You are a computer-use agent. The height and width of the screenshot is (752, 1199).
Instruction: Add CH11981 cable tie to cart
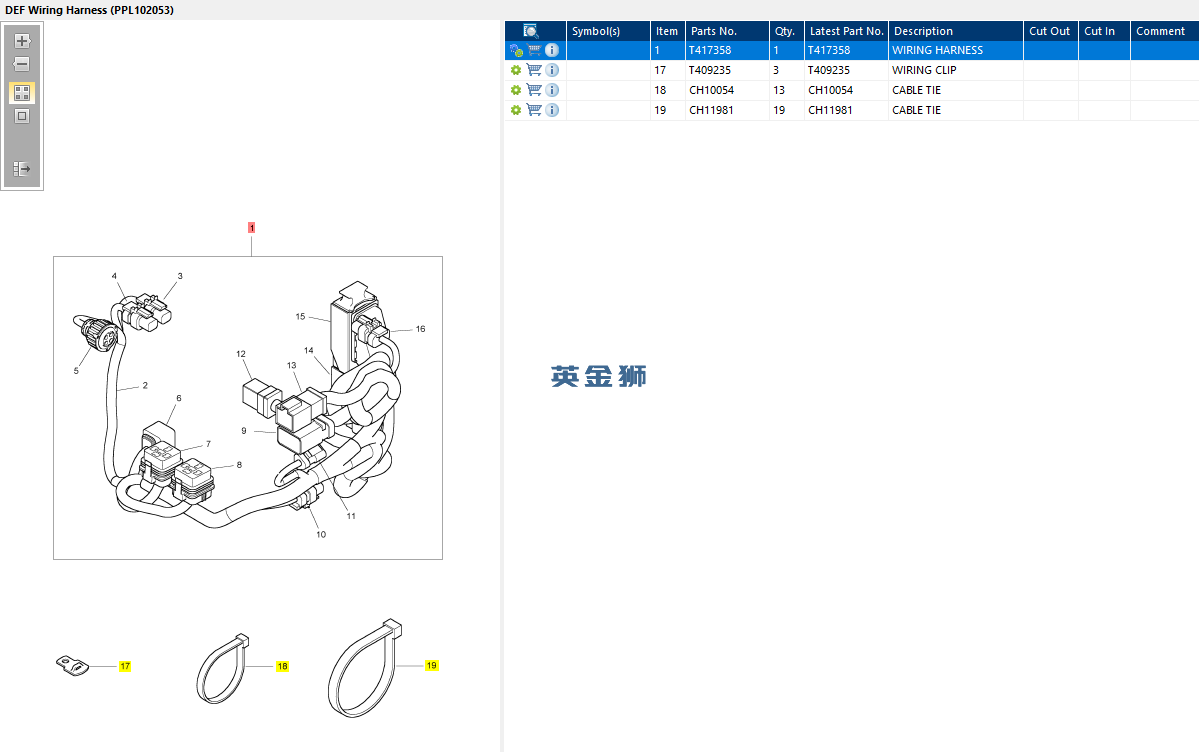pos(534,110)
